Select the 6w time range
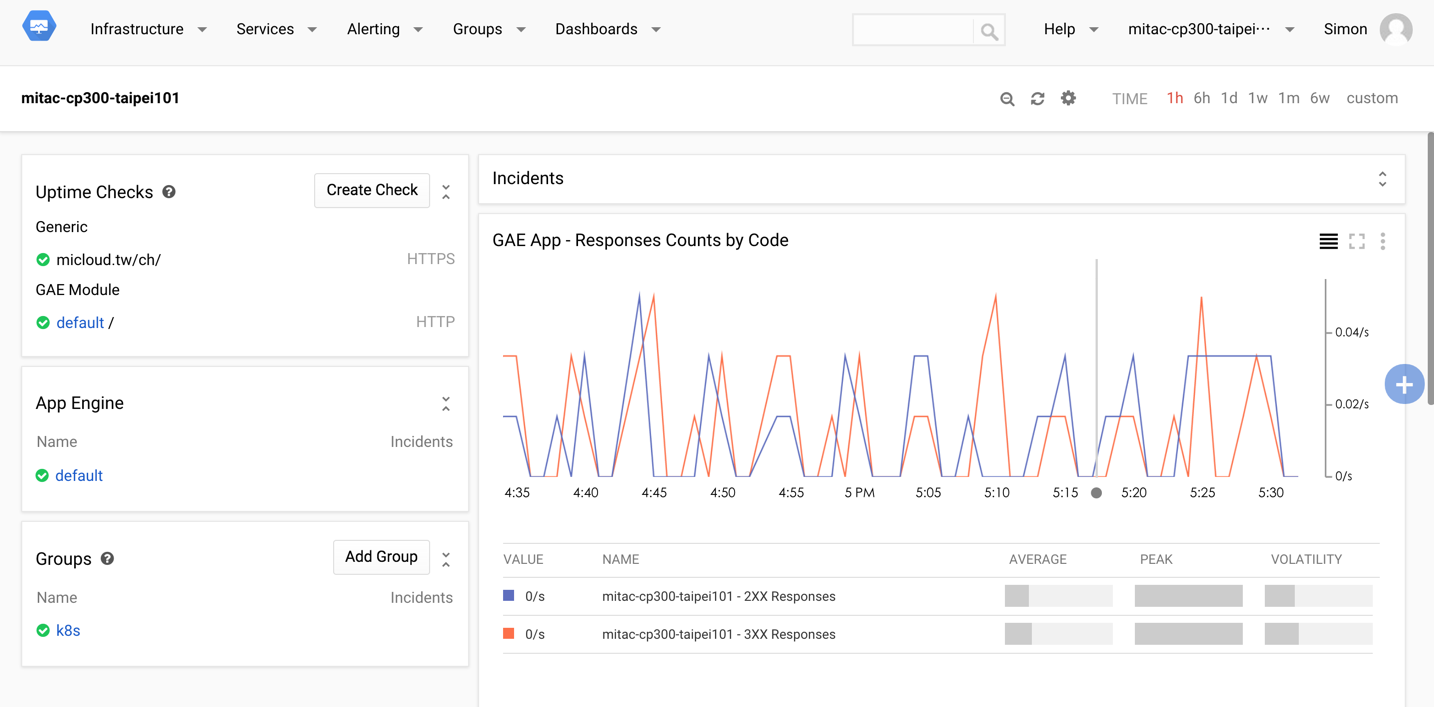This screenshot has width=1434, height=707. coord(1320,98)
